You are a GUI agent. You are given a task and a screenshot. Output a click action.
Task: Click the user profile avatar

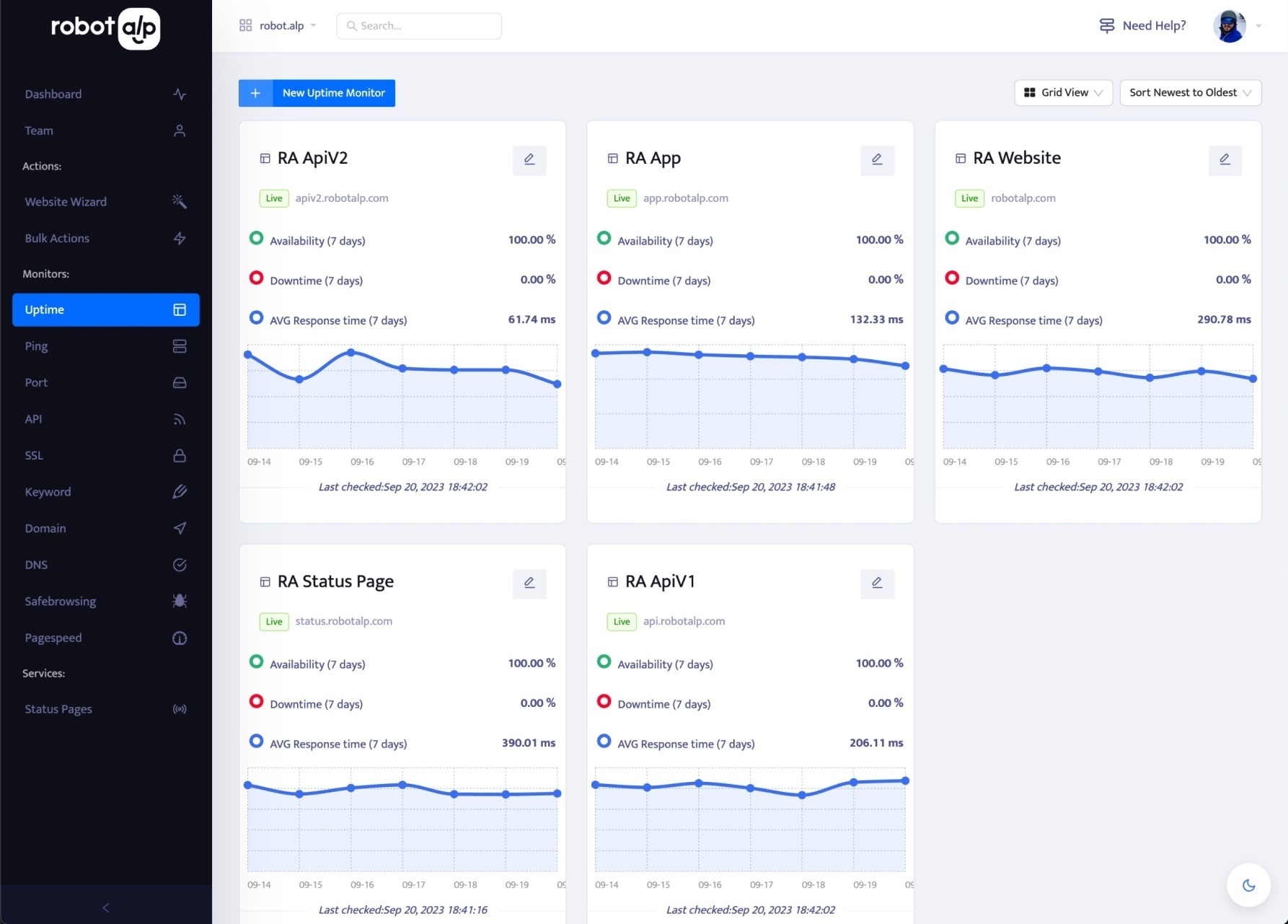(x=1230, y=26)
